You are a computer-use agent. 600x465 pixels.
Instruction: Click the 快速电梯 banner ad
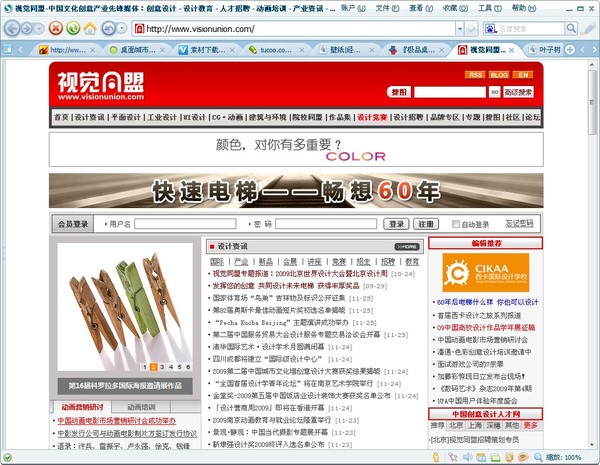coord(296,191)
